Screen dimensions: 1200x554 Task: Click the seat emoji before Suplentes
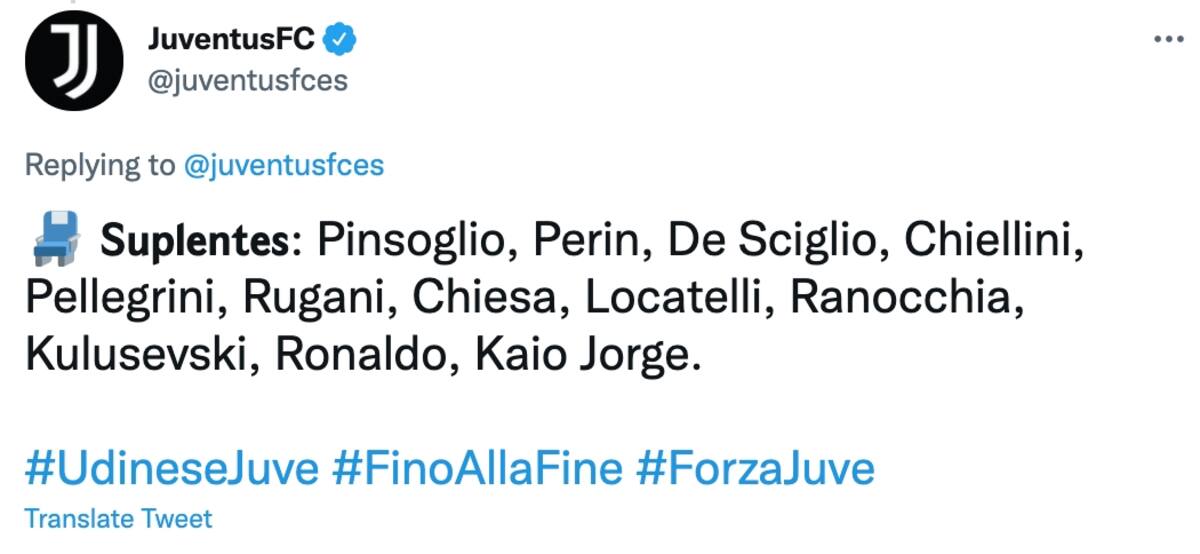[x=54, y=241]
